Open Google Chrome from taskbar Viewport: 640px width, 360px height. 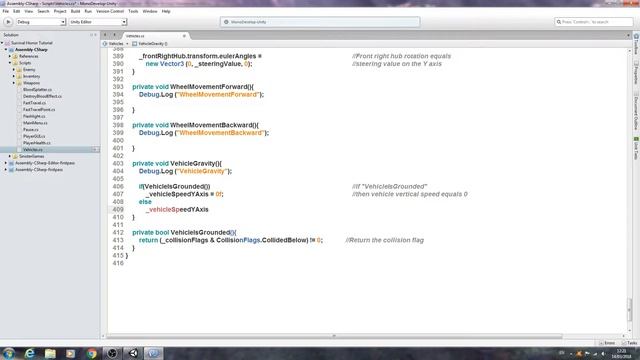[91, 353]
